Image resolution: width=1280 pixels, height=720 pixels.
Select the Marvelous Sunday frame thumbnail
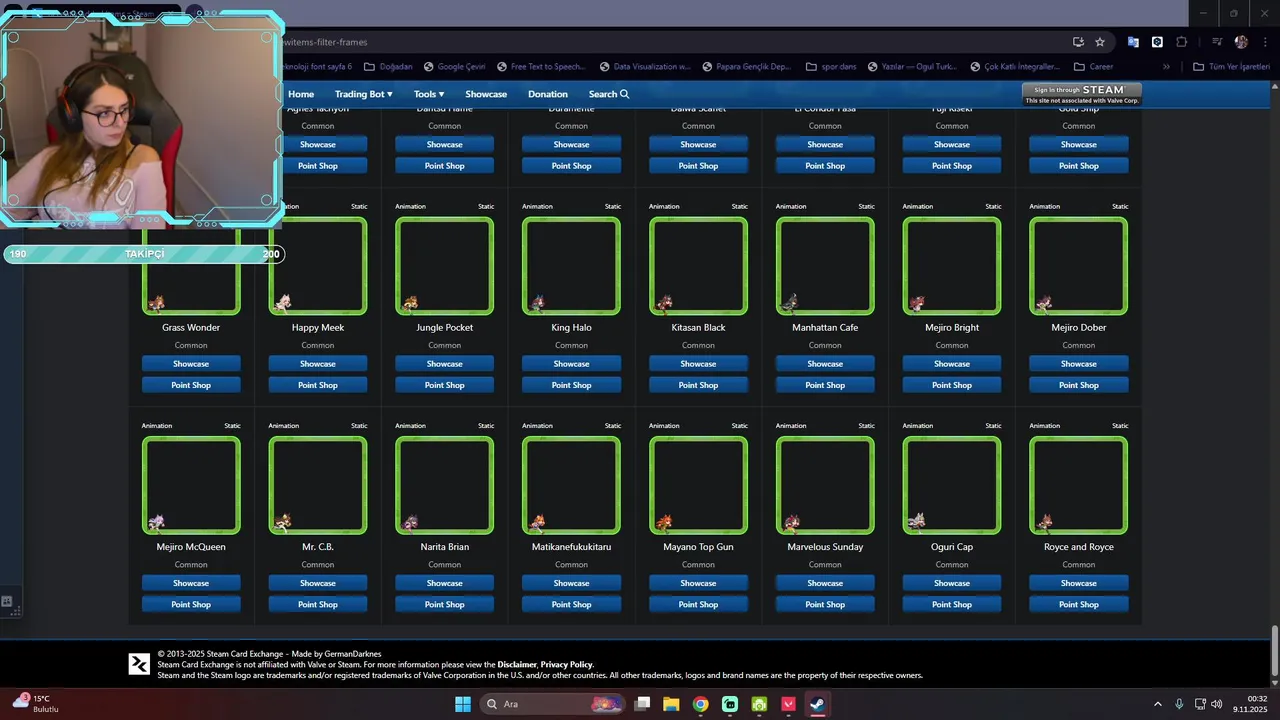825,485
